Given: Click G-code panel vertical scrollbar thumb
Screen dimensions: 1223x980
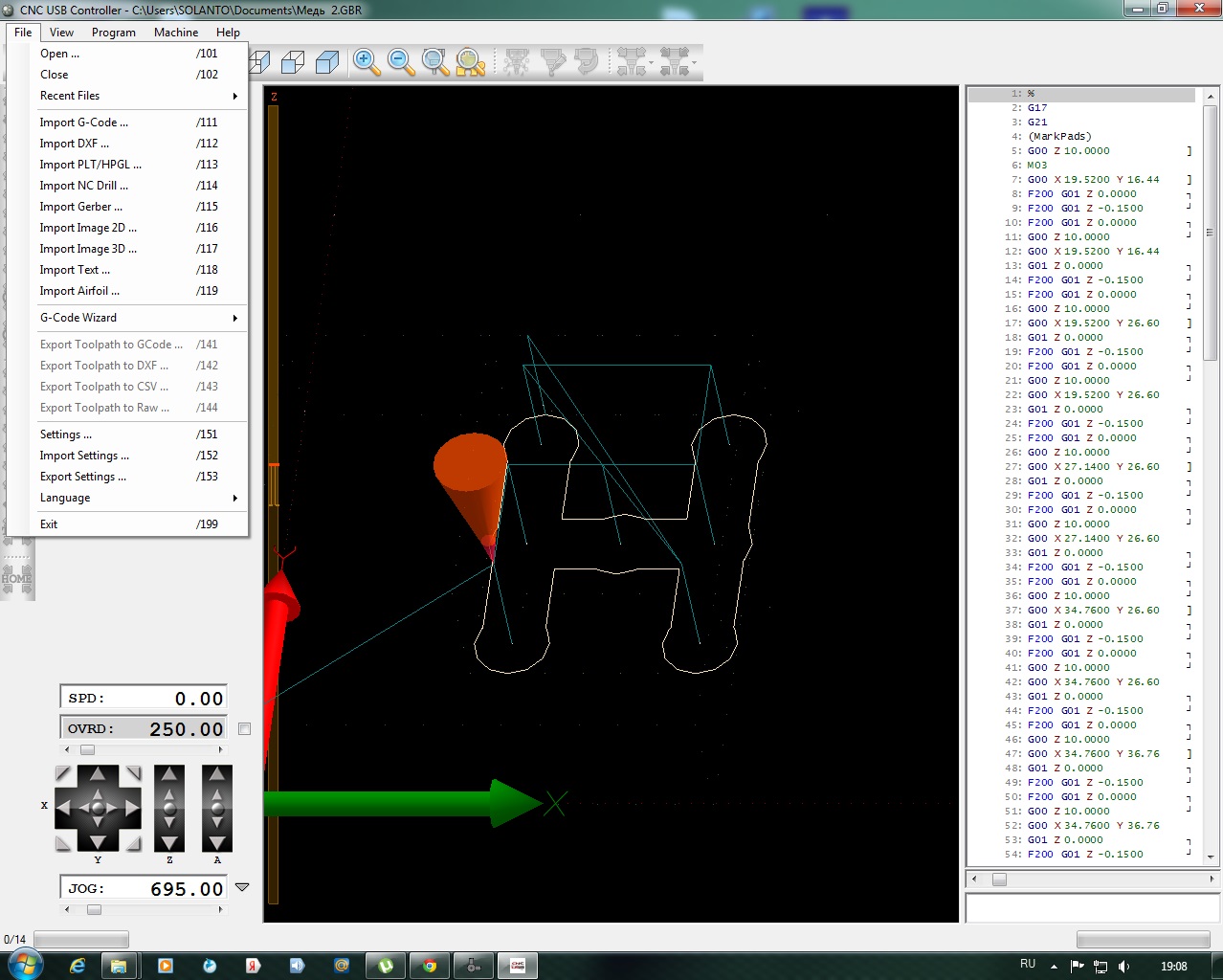Looking at the screenshot, I should tap(1210, 232).
